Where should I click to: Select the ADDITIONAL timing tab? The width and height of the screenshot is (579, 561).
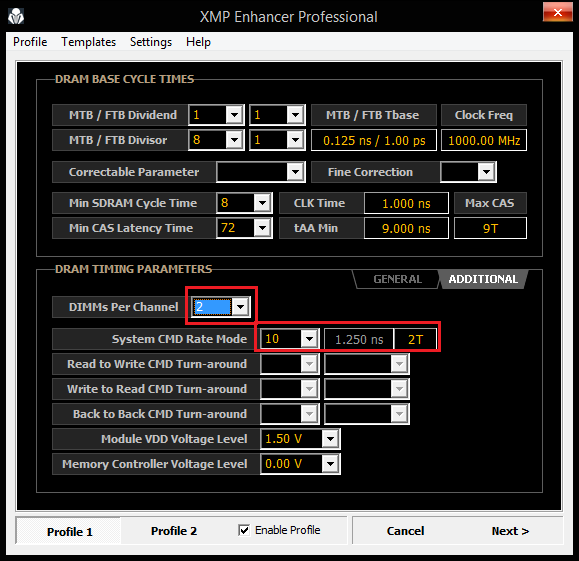tap(483, 279)
